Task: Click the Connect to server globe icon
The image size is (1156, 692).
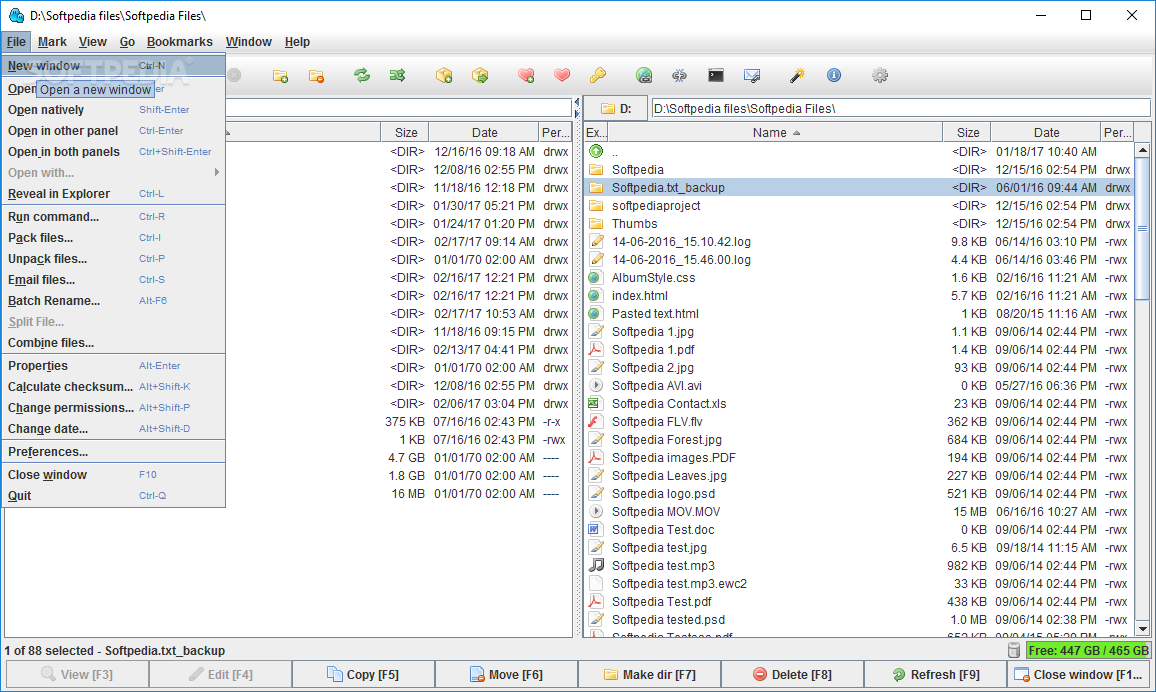Action: (x=644, y=75)
